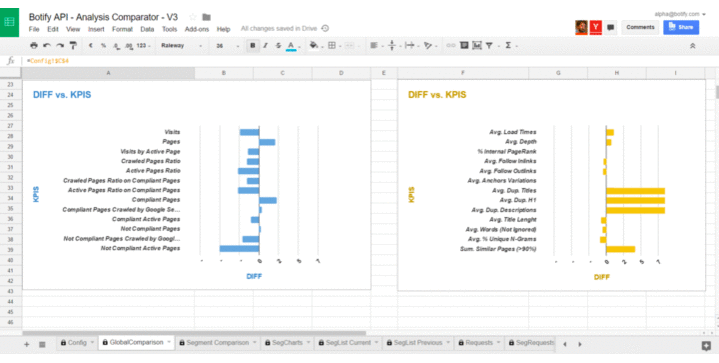
Task: Redo the last action
Action: click(60, 45)
